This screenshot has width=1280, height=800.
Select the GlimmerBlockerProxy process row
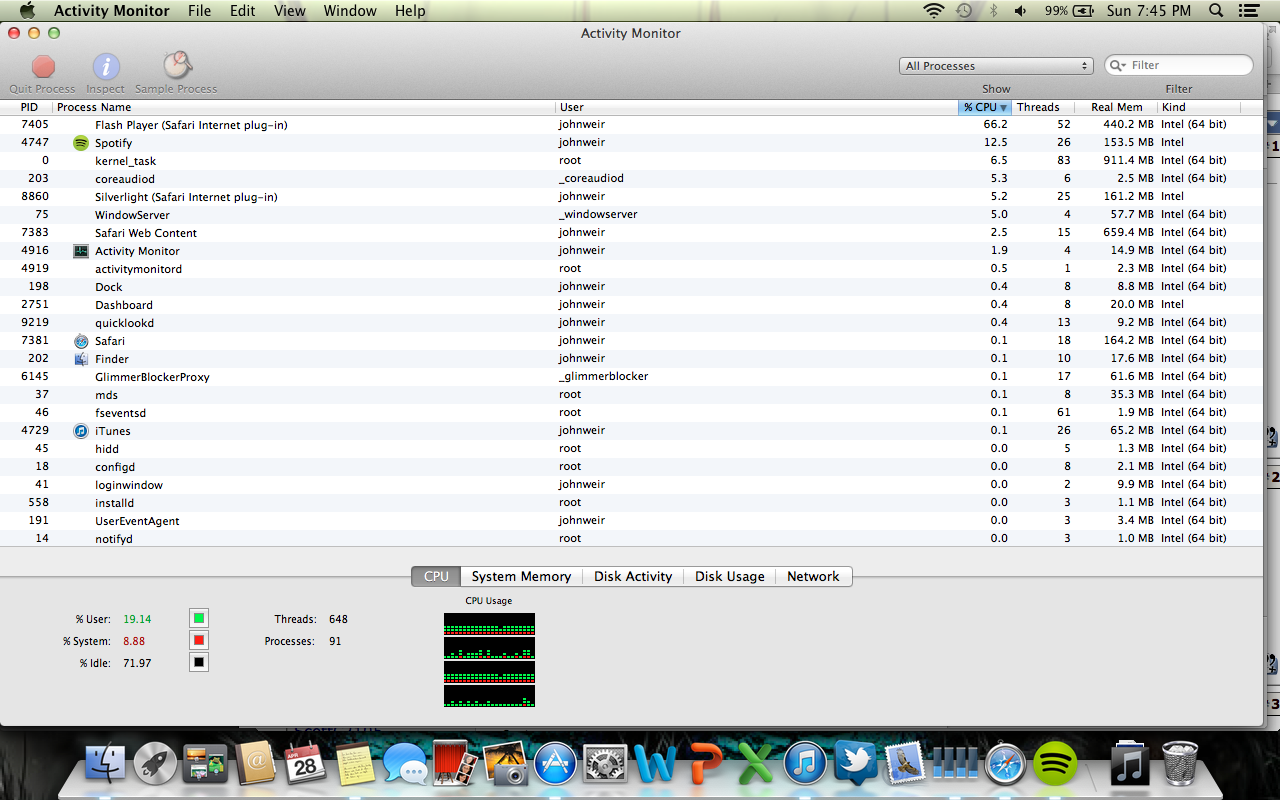pos(632,377)
